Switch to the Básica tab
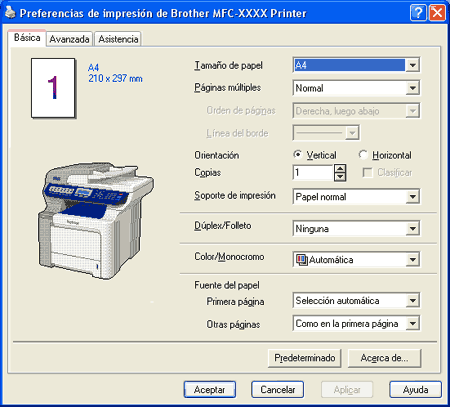Viewport: 450px width, 407px height. (27, 38)
